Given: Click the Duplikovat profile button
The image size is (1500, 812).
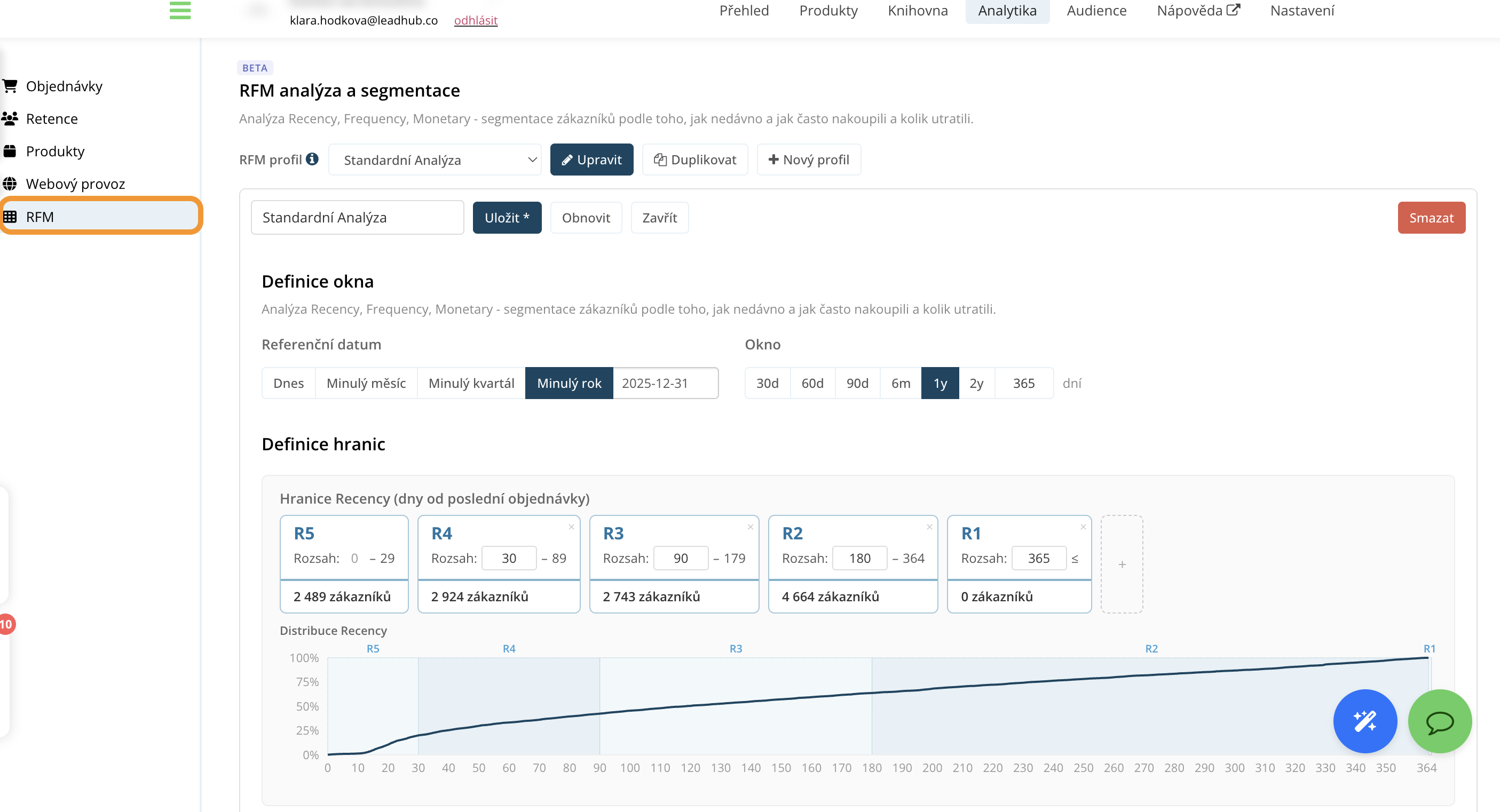Looking at the screenshot, I should [694, 160].
